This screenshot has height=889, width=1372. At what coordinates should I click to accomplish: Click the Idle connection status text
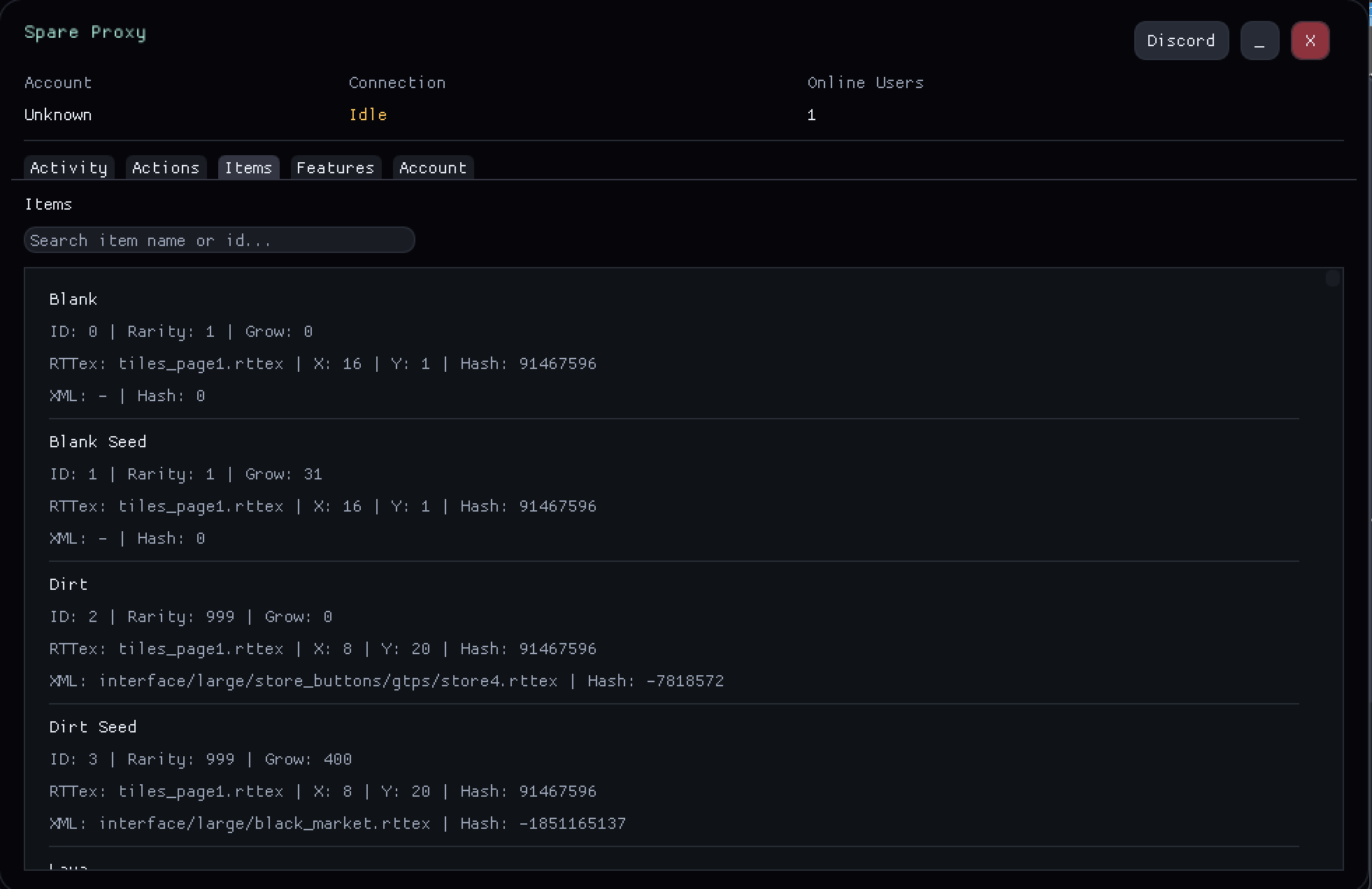coord(368,115)
